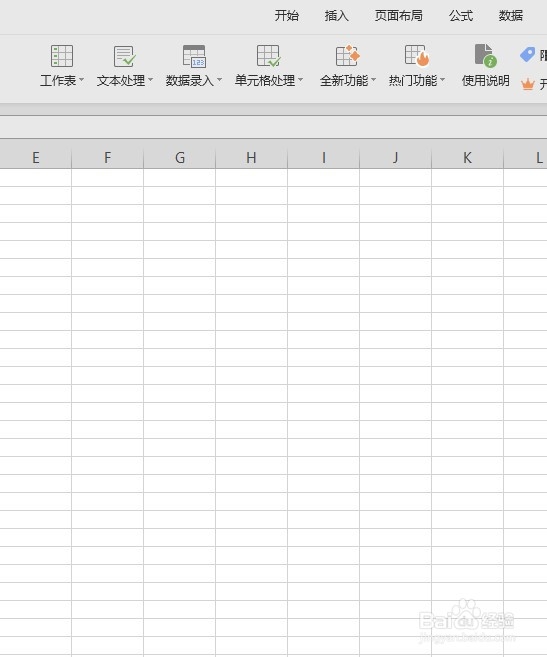Screen dimensions: 547x657
Task: Select column E header
Action: click(x=36, y=158)
